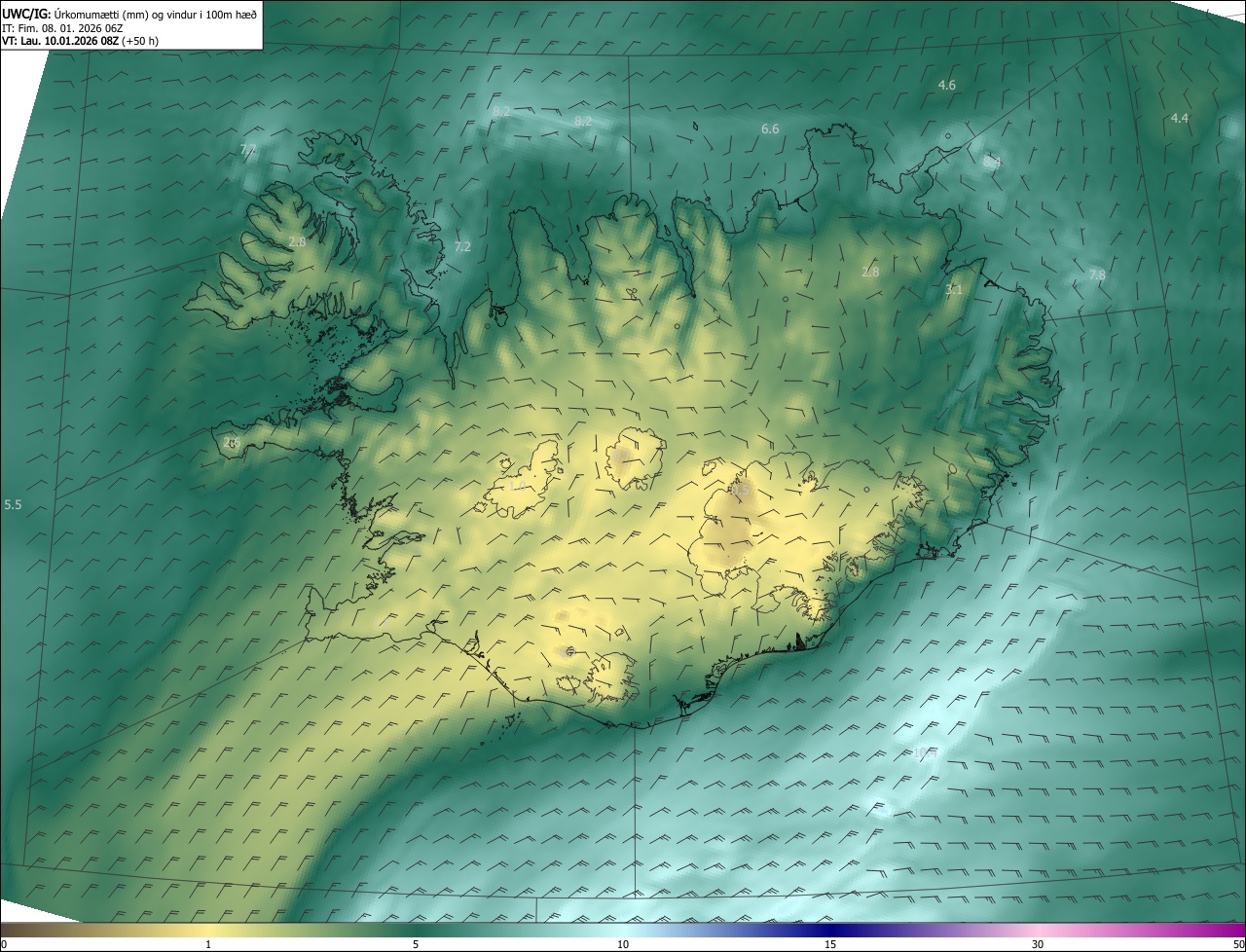
Task: Click the 4.4 precipitation value on the map
Action: pyautogui.click(x=1179, y=118)
